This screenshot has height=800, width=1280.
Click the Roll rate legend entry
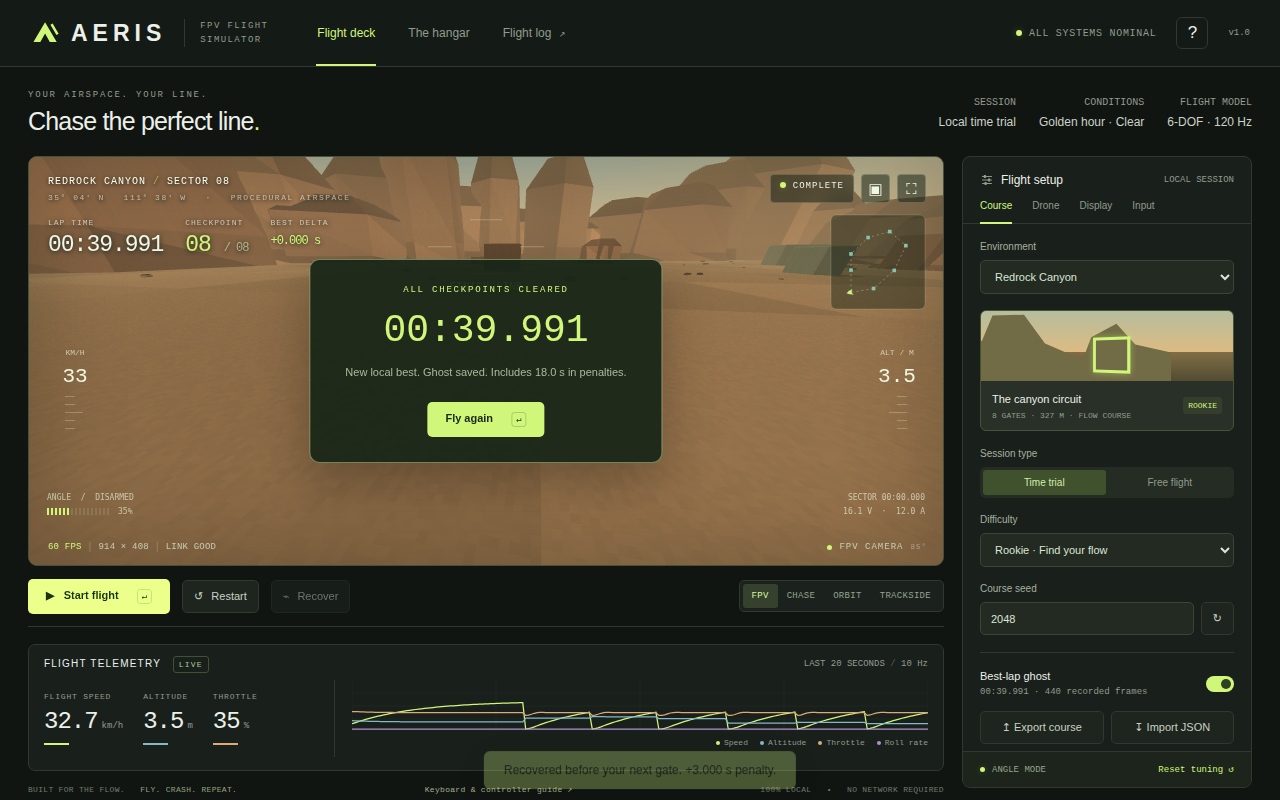tap(902, 743)
